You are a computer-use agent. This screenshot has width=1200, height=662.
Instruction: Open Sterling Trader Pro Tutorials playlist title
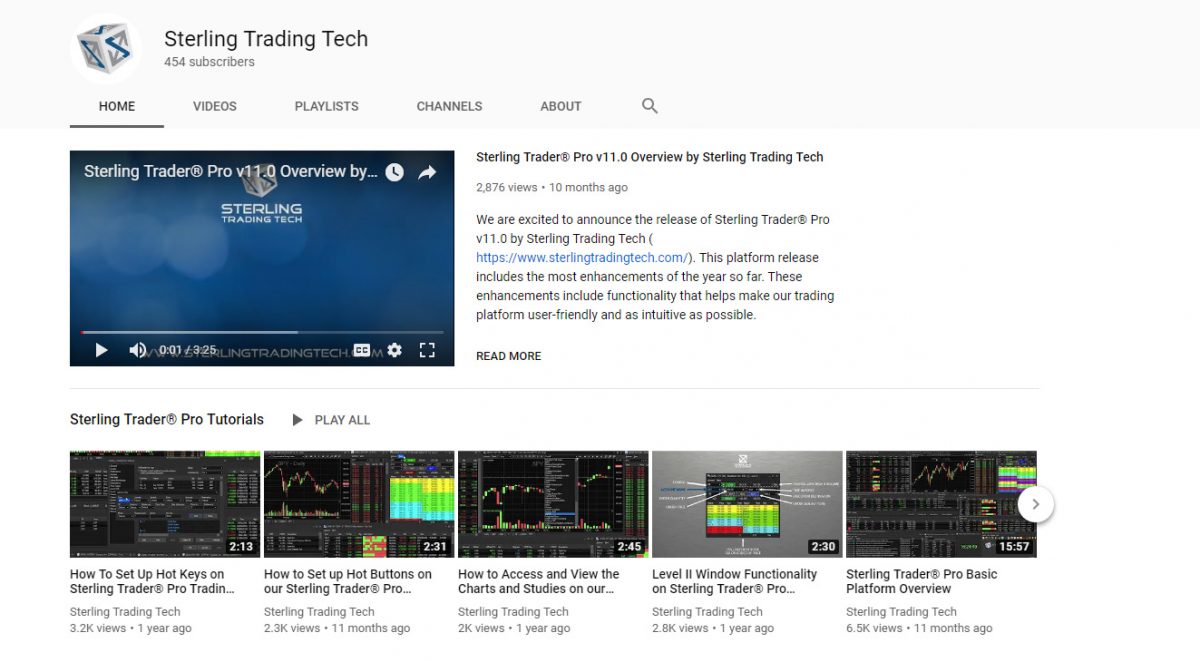click(167, 419)
